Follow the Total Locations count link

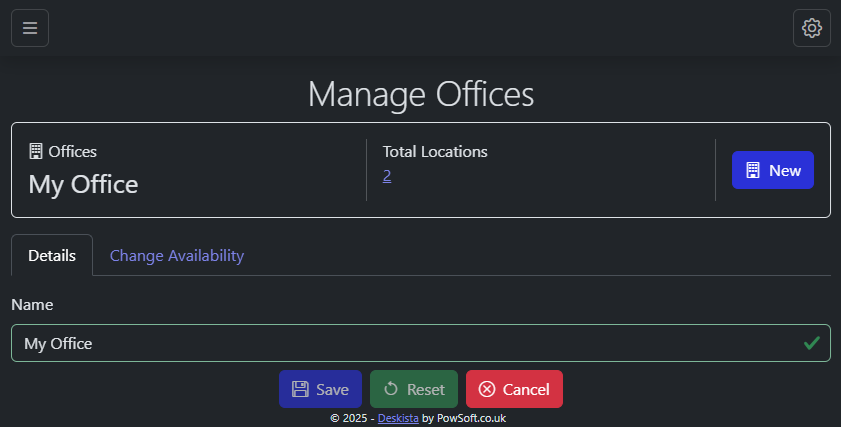click(x=387, y=176)
